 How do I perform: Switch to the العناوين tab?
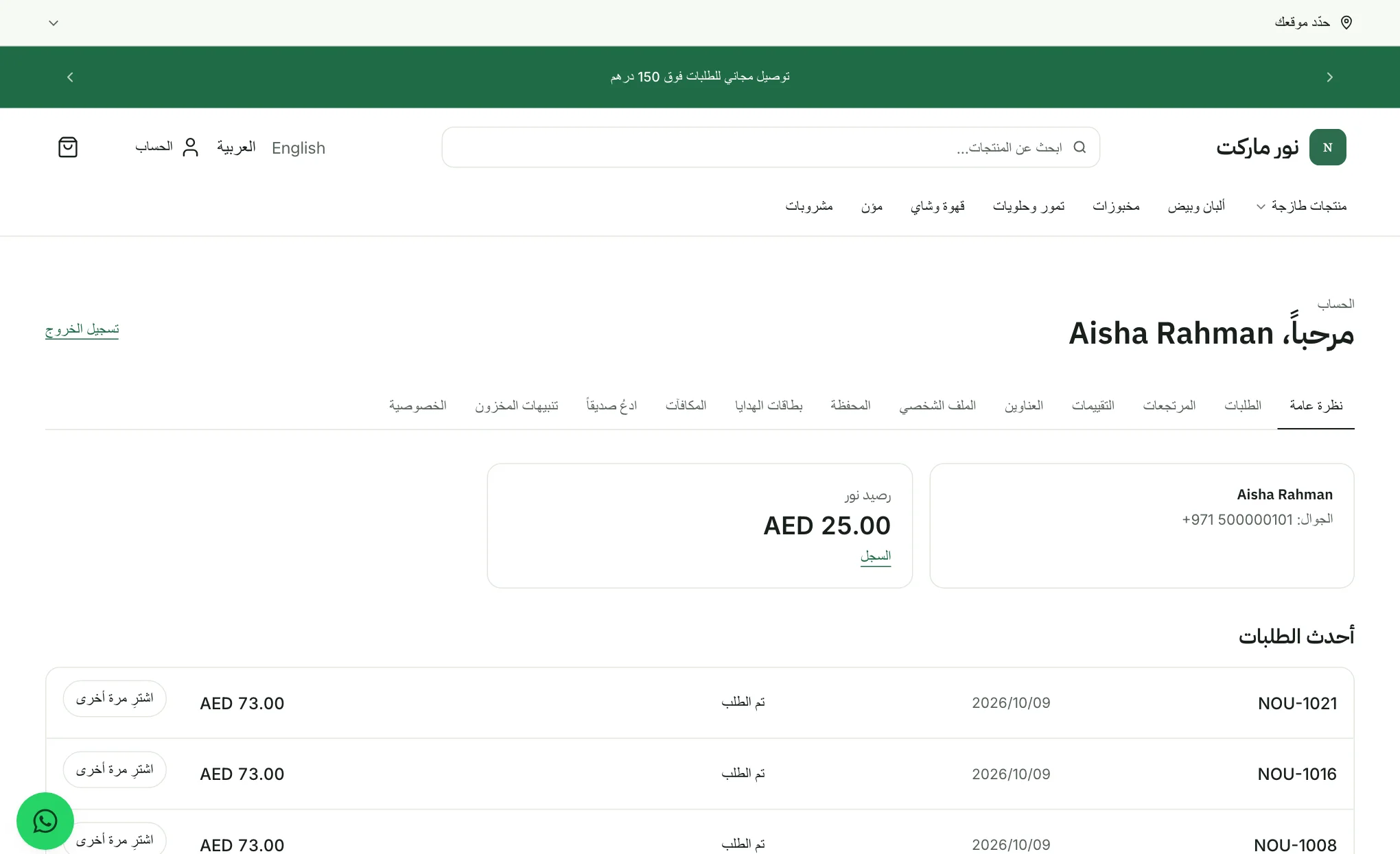[x=1024, y=405]
